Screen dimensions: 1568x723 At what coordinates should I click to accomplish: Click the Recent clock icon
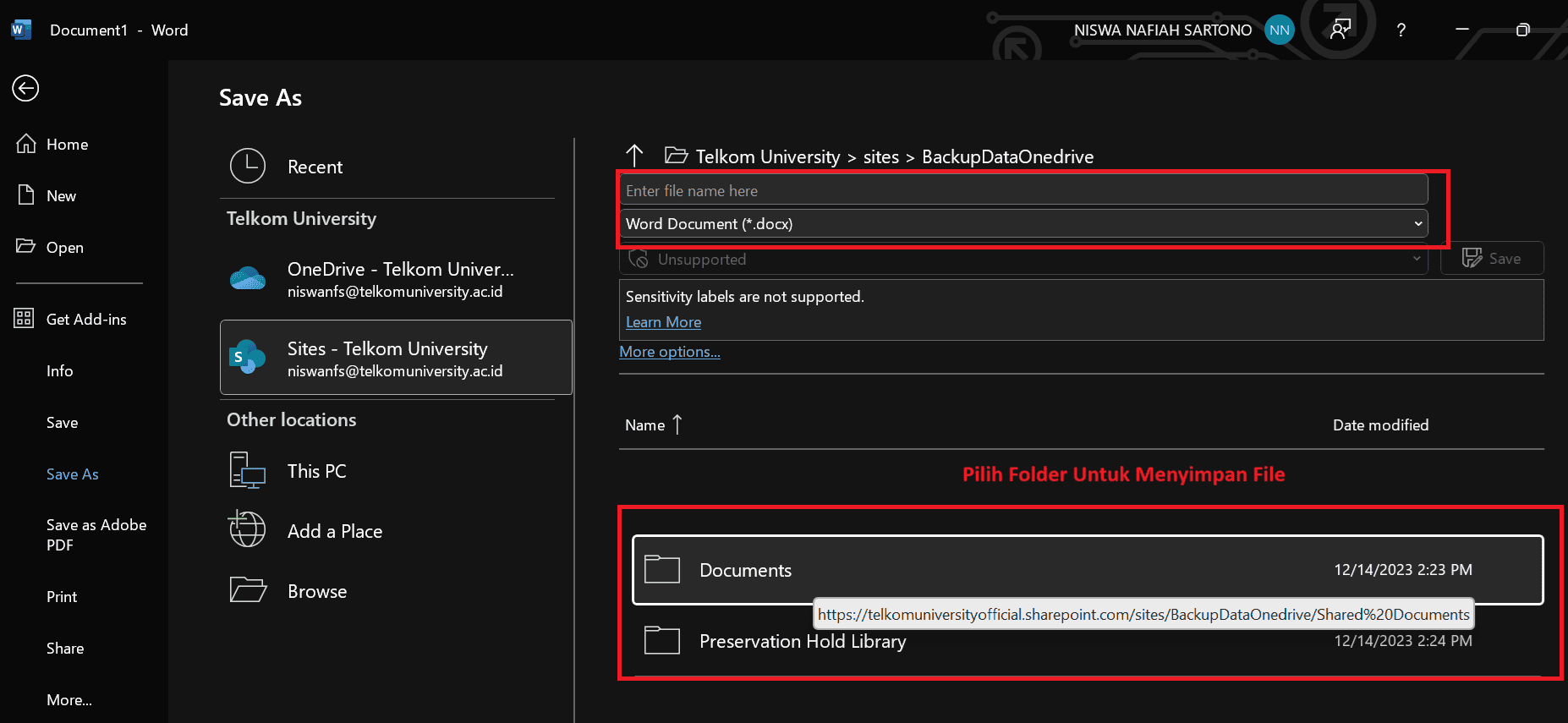248,166
